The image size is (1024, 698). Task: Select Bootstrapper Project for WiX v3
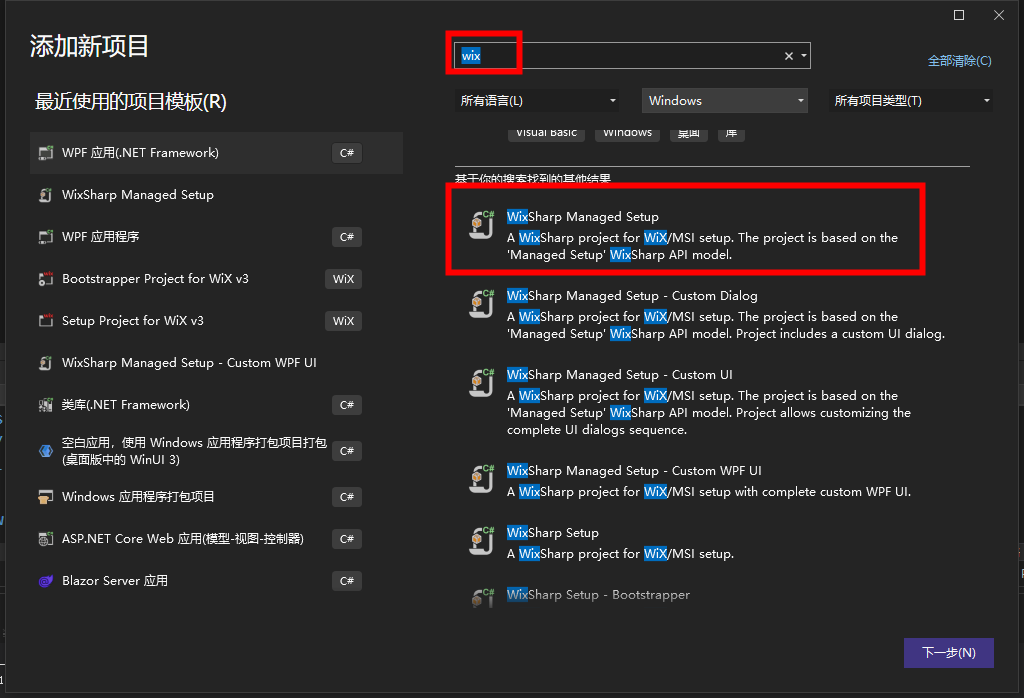coord(216,279)
